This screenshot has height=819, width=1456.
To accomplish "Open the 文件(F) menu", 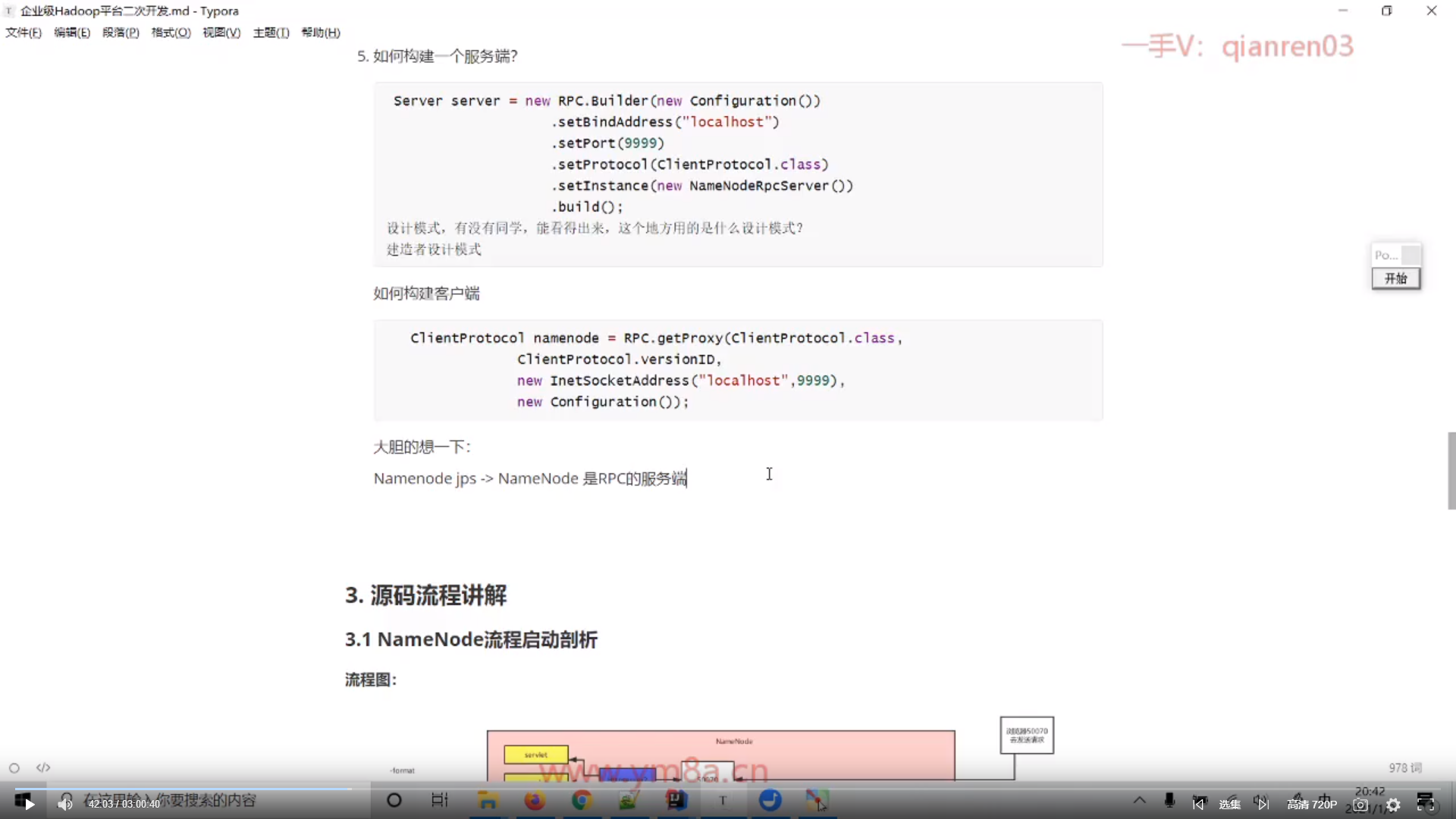I will 24,33.
